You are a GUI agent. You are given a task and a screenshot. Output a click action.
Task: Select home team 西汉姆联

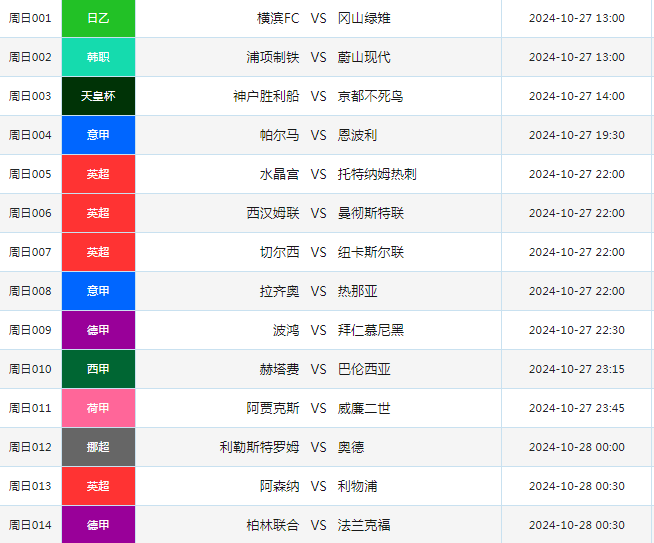tap(273, 213)
